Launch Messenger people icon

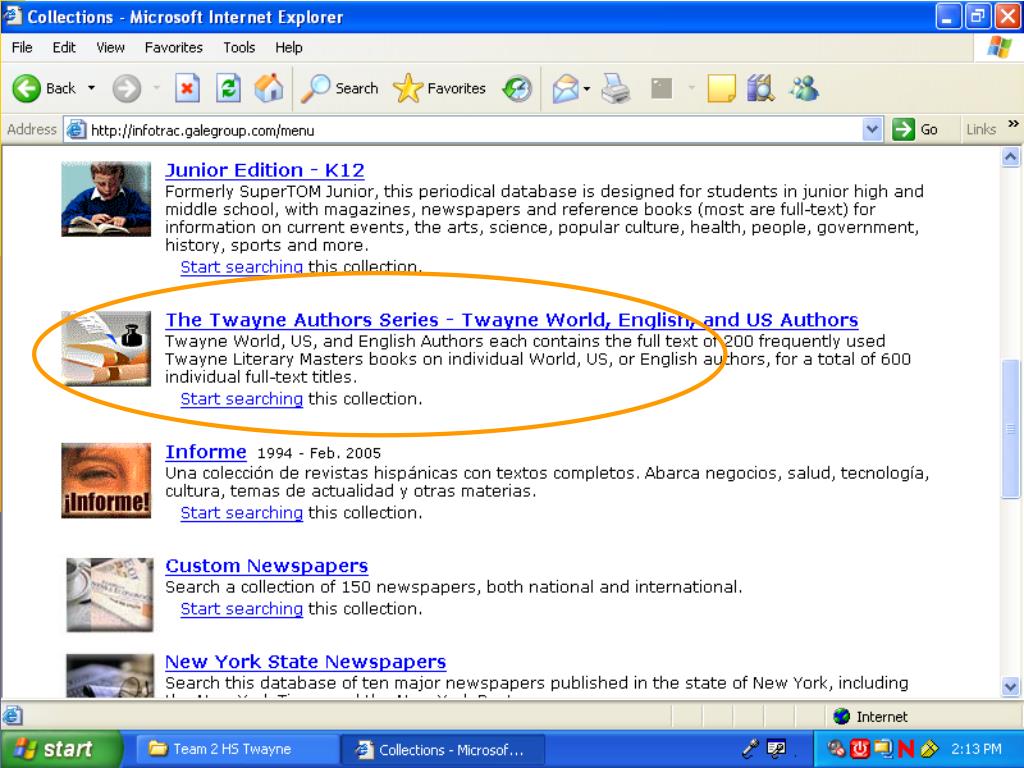tap(804, 88)
